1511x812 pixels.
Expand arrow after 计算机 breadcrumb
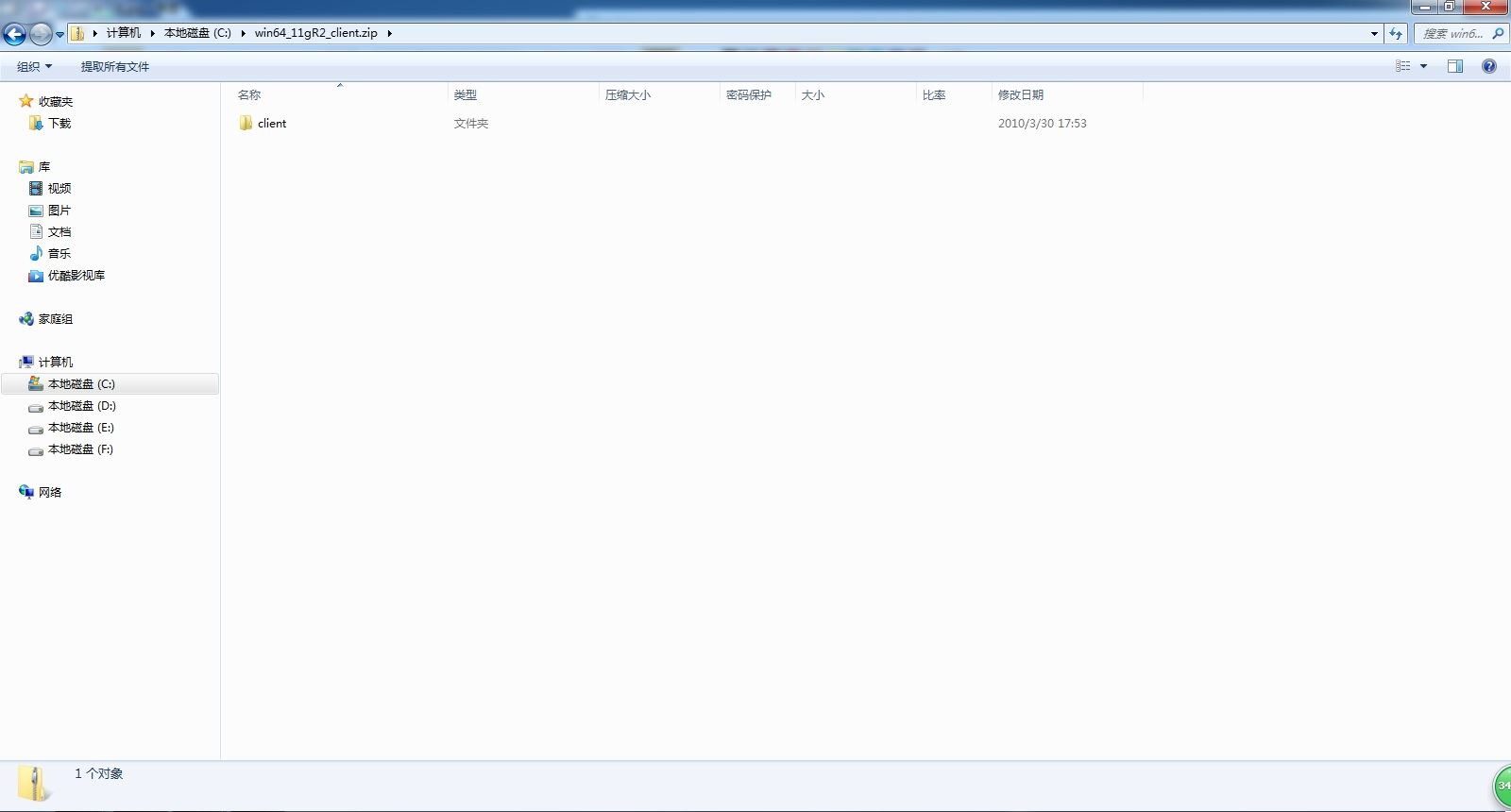point(152,33)
